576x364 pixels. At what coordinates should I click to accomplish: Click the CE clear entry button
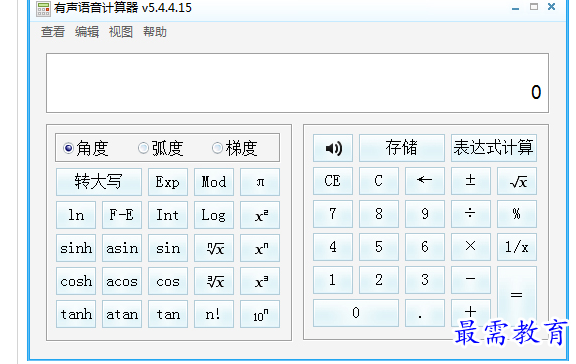pyautogui.click(x=333, y=181)
